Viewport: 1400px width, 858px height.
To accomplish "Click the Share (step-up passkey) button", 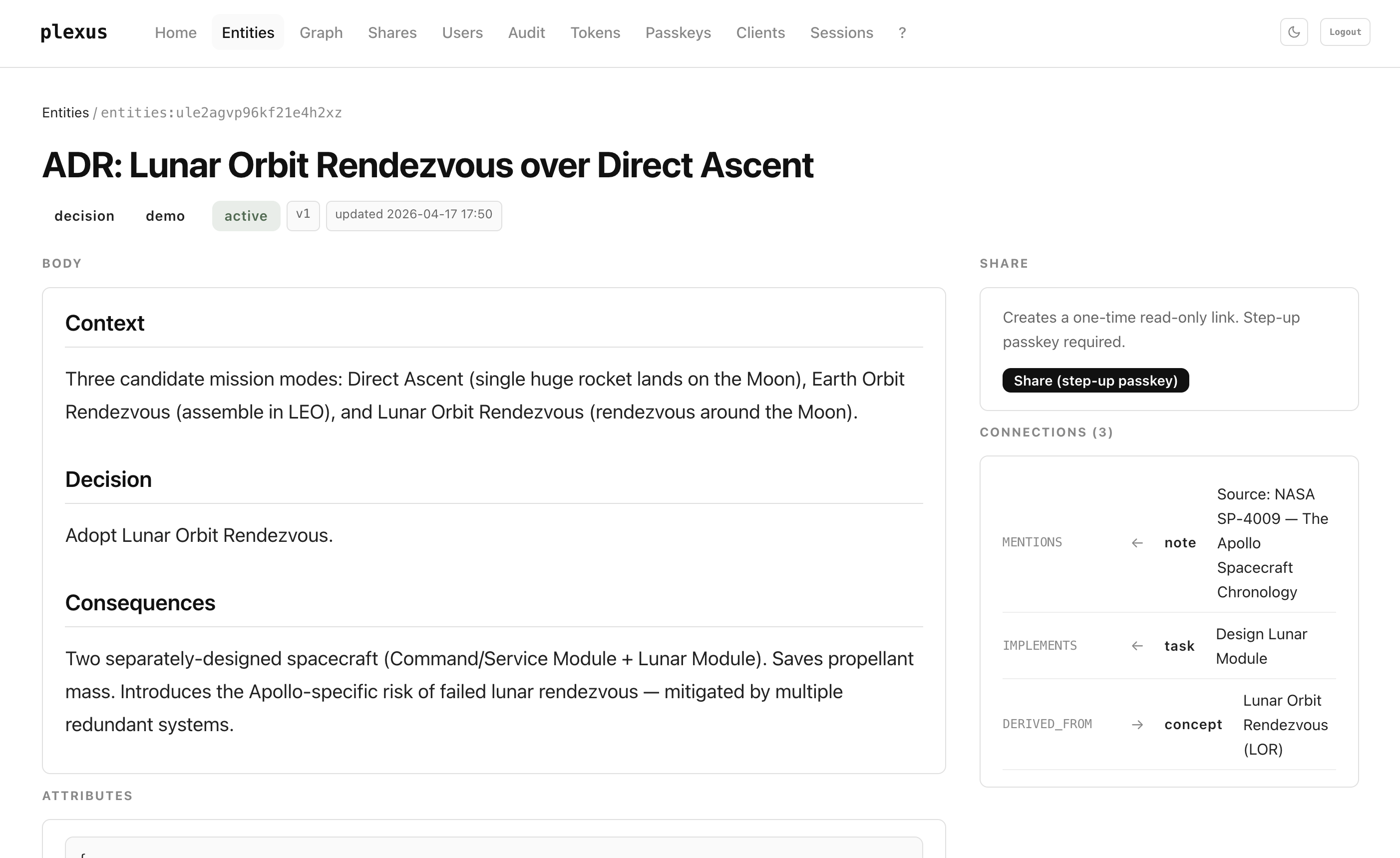I will [1095, 380].
